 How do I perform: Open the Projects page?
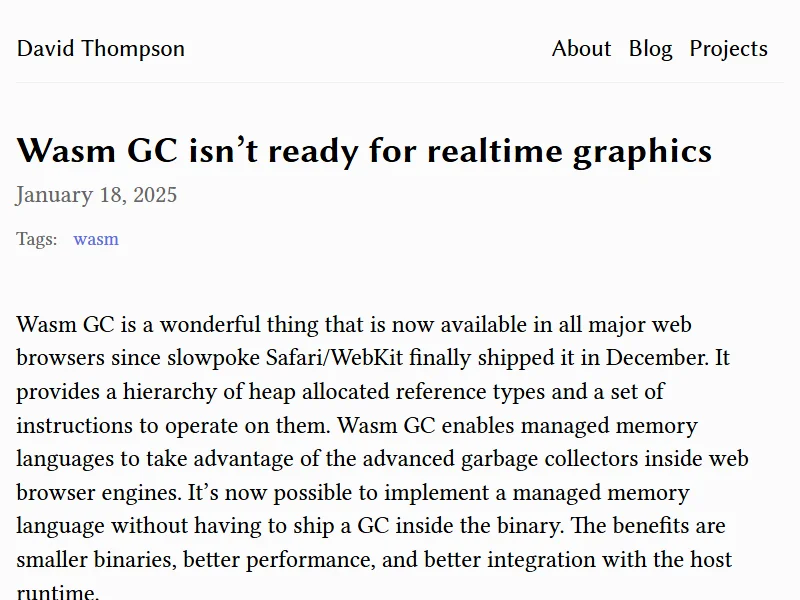coord(728,49)
